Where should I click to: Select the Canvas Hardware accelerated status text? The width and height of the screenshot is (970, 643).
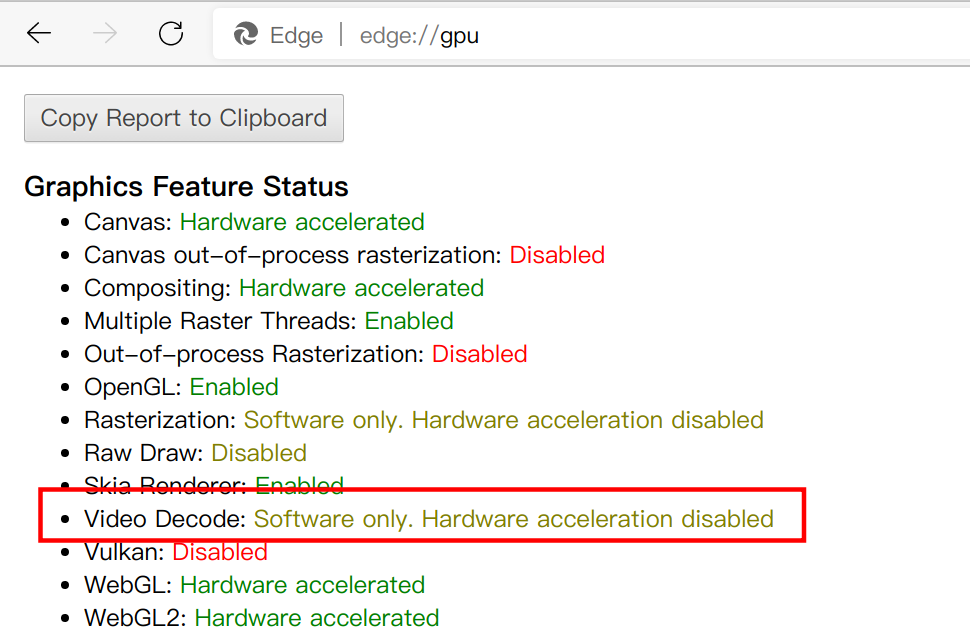302,222
